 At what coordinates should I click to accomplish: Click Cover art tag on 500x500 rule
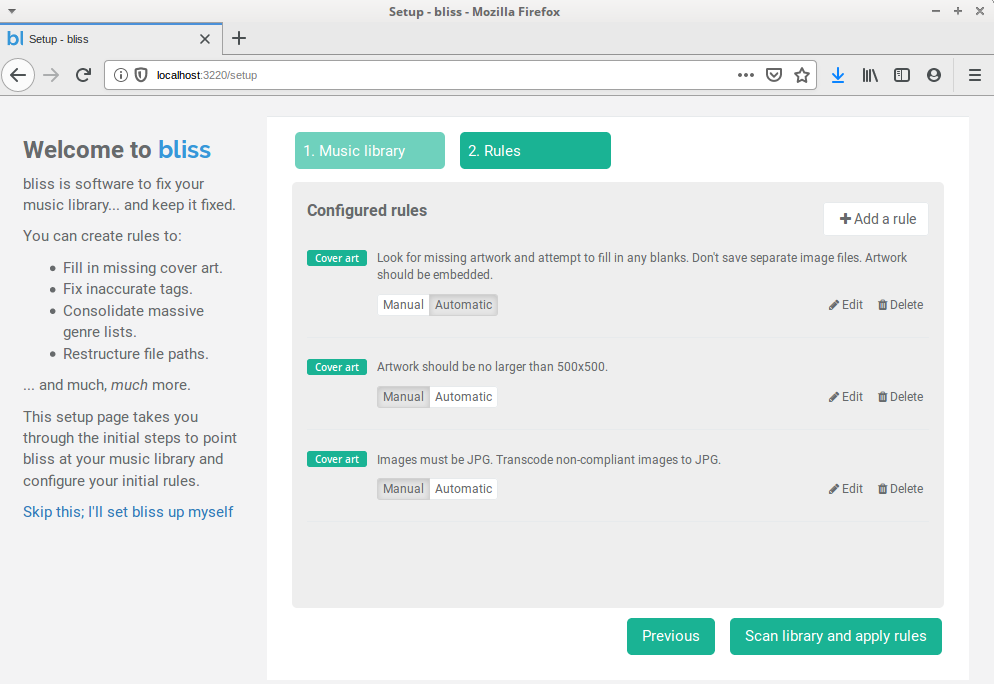coord(337,367)
